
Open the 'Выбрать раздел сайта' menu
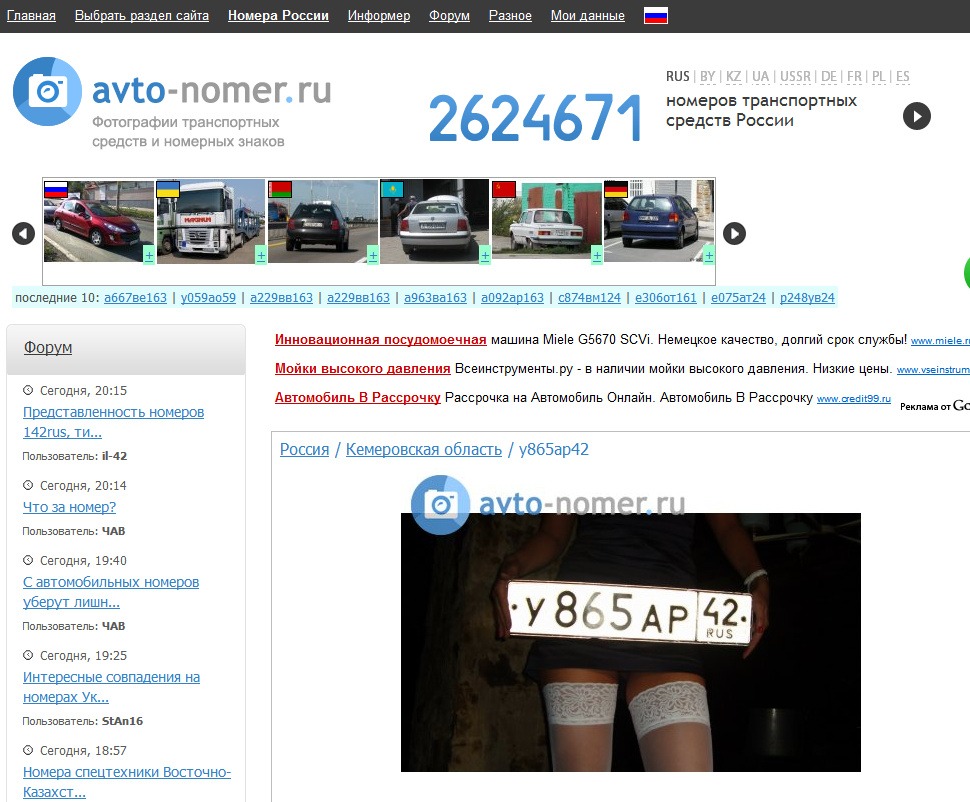(142, 15)
